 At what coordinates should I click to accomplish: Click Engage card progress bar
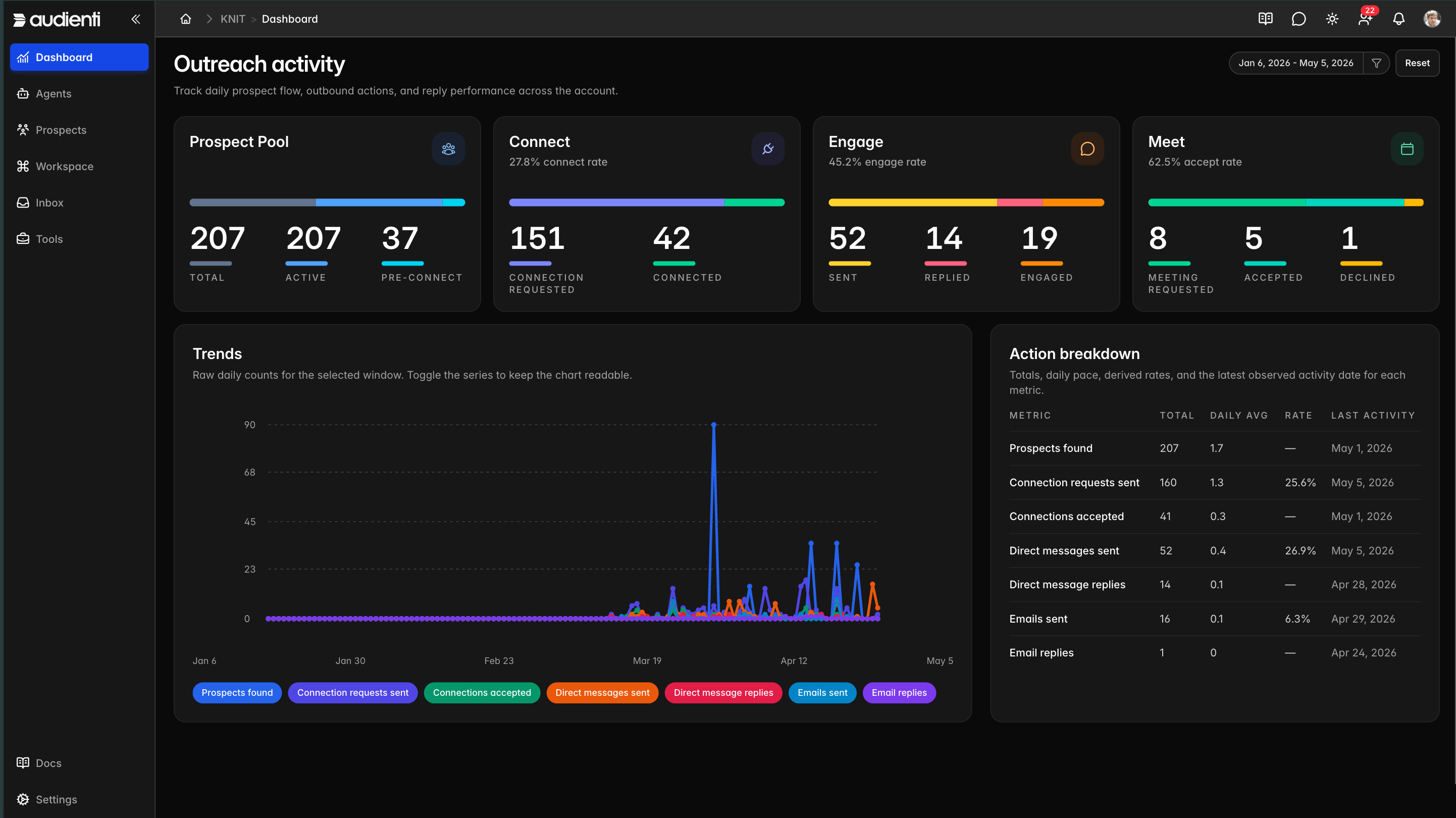tap(966, 202)
